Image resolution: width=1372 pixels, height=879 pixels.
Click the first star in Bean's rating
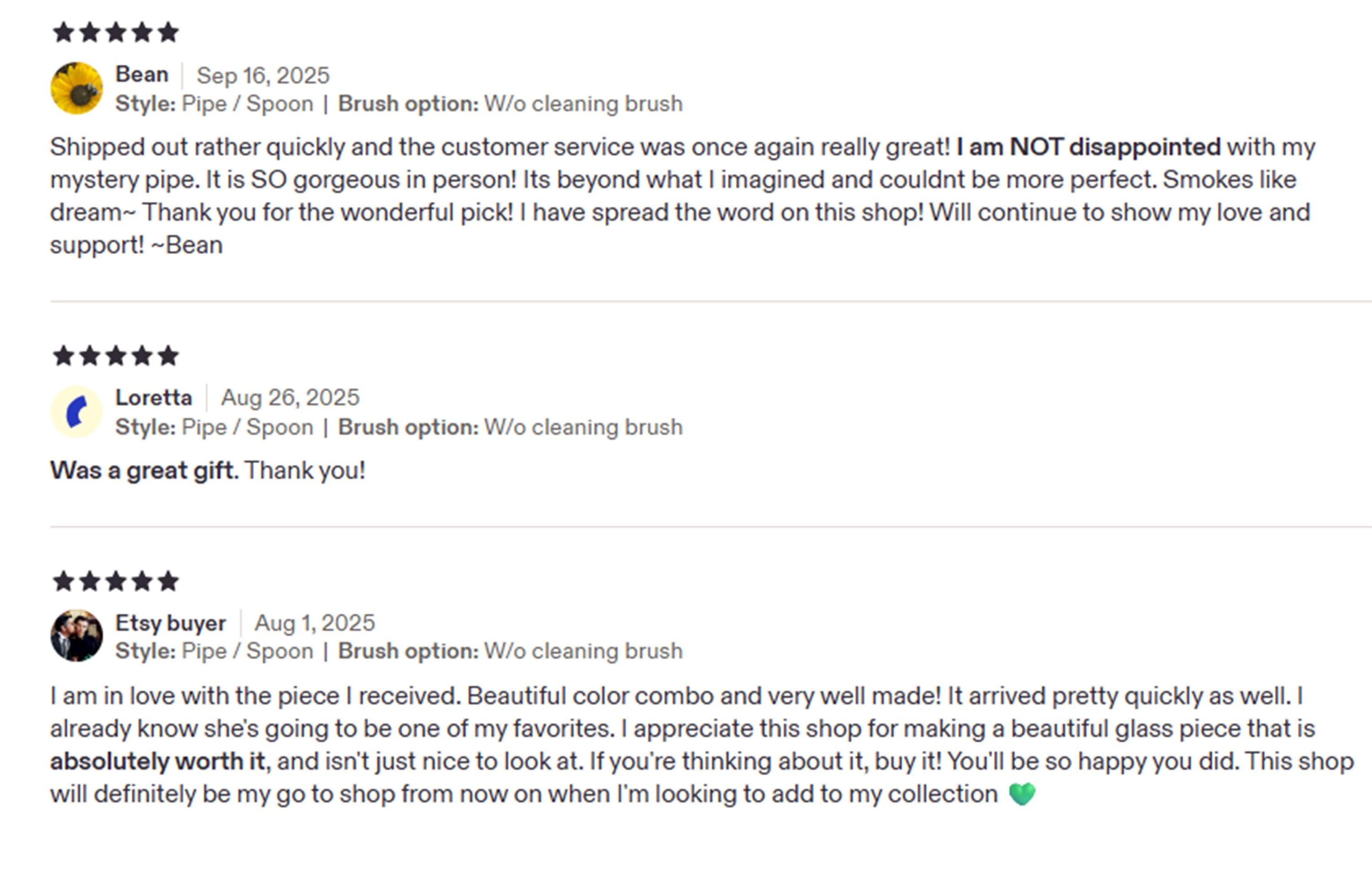tap(64, 32)
